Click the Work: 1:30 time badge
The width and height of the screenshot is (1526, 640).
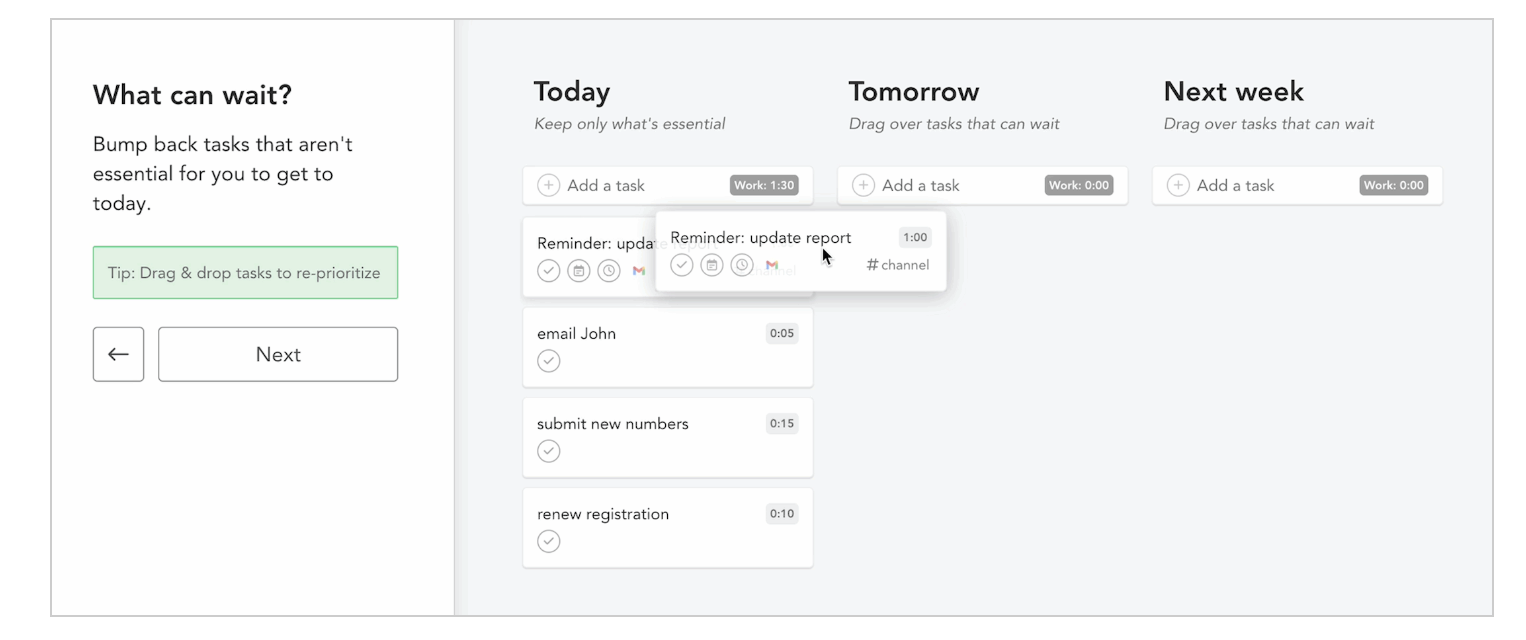(x=764, y=185)
